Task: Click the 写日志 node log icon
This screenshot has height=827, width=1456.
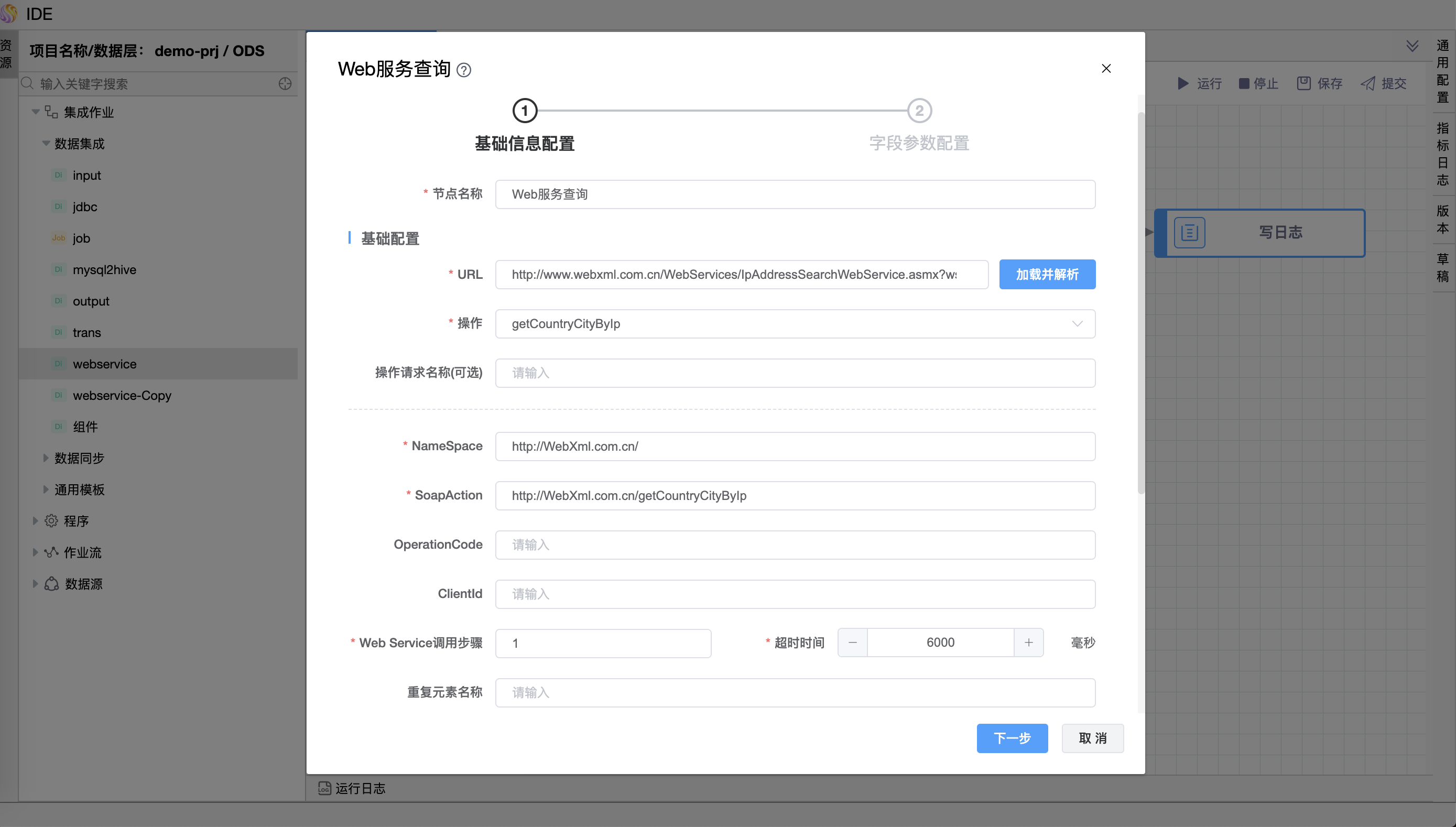Action: click(x=1189, y=232)
